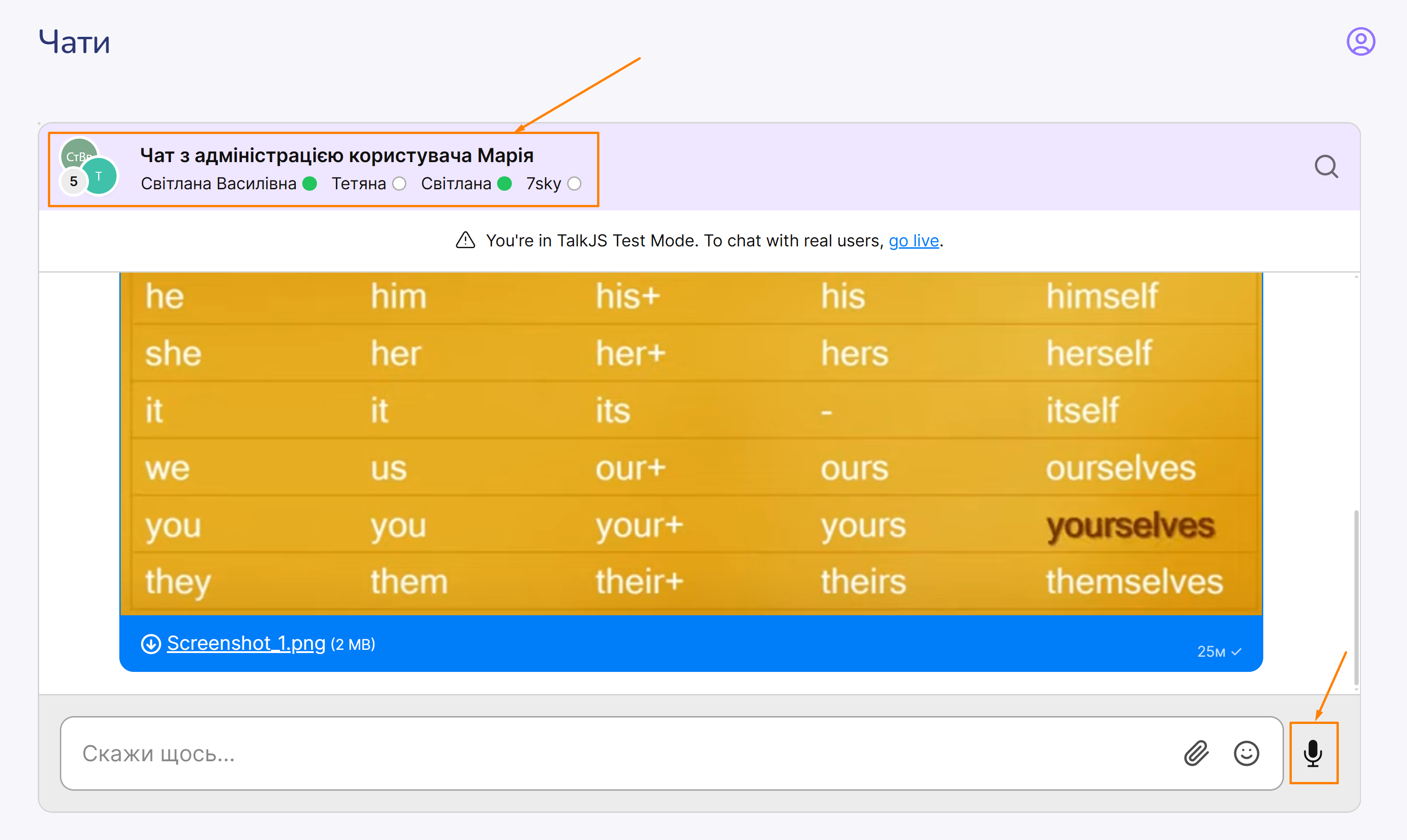Click the paperclip attachment icon

(1196, 753)
